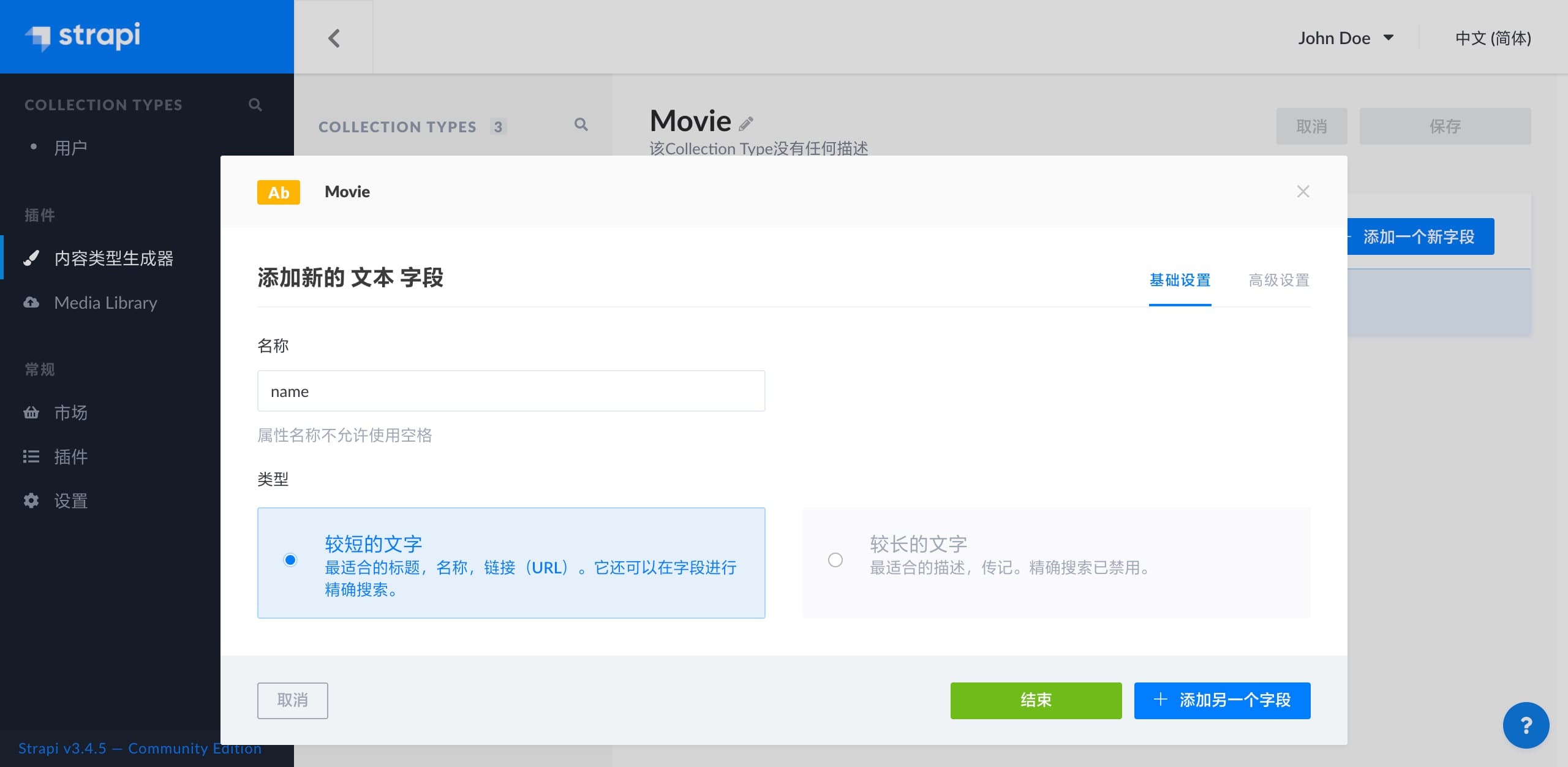Close the add field modal dialog
The image size is (1568, 767).
(1303, 192)
